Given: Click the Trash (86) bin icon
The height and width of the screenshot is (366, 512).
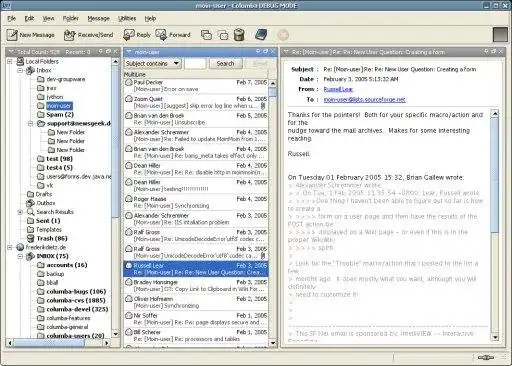Looking at the screenshot, I should coord(31,238).
